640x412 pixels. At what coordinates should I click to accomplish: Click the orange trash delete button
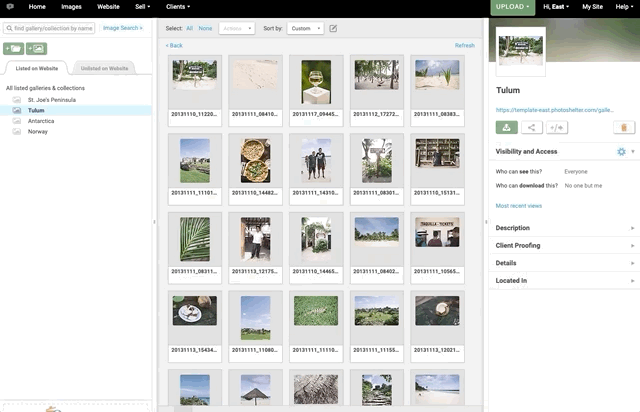tap(624, 127)
